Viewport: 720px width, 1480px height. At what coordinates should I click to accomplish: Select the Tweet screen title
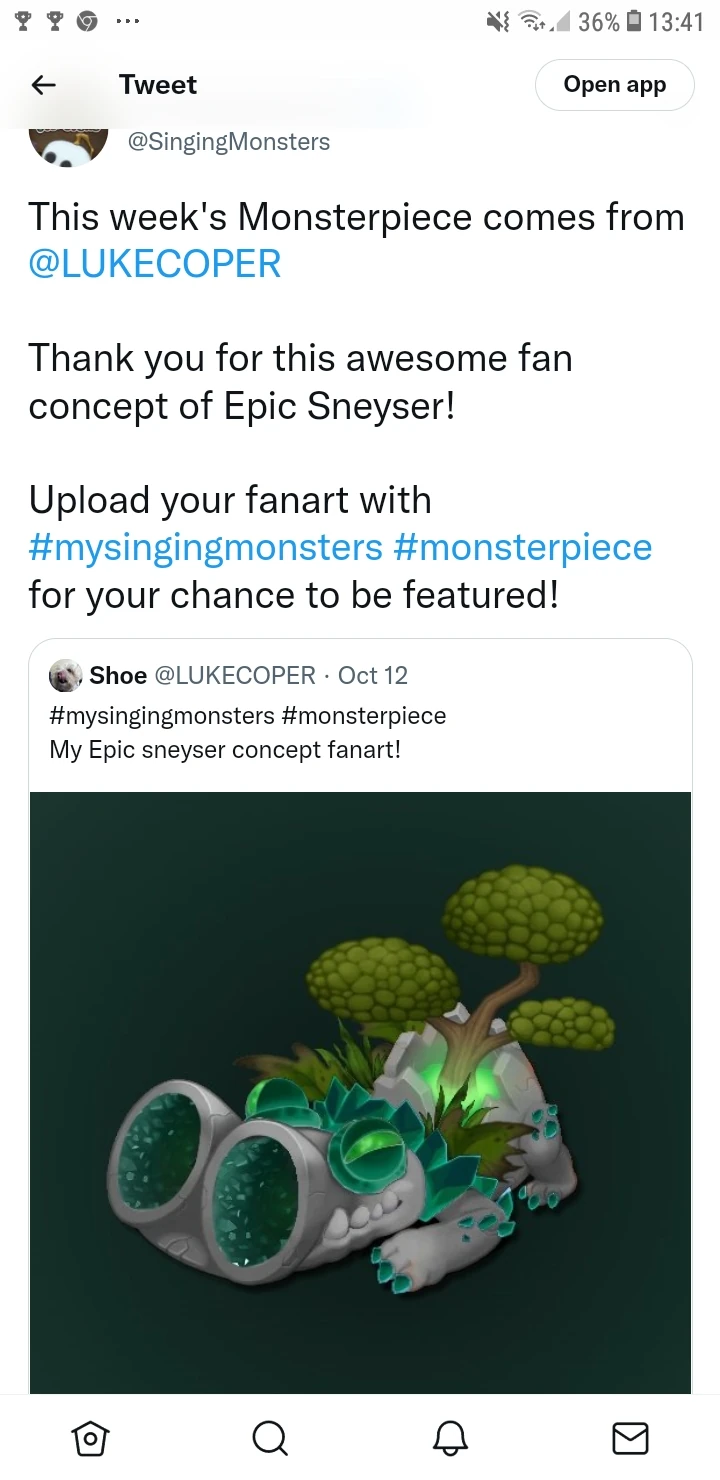(x=157, y=85)
